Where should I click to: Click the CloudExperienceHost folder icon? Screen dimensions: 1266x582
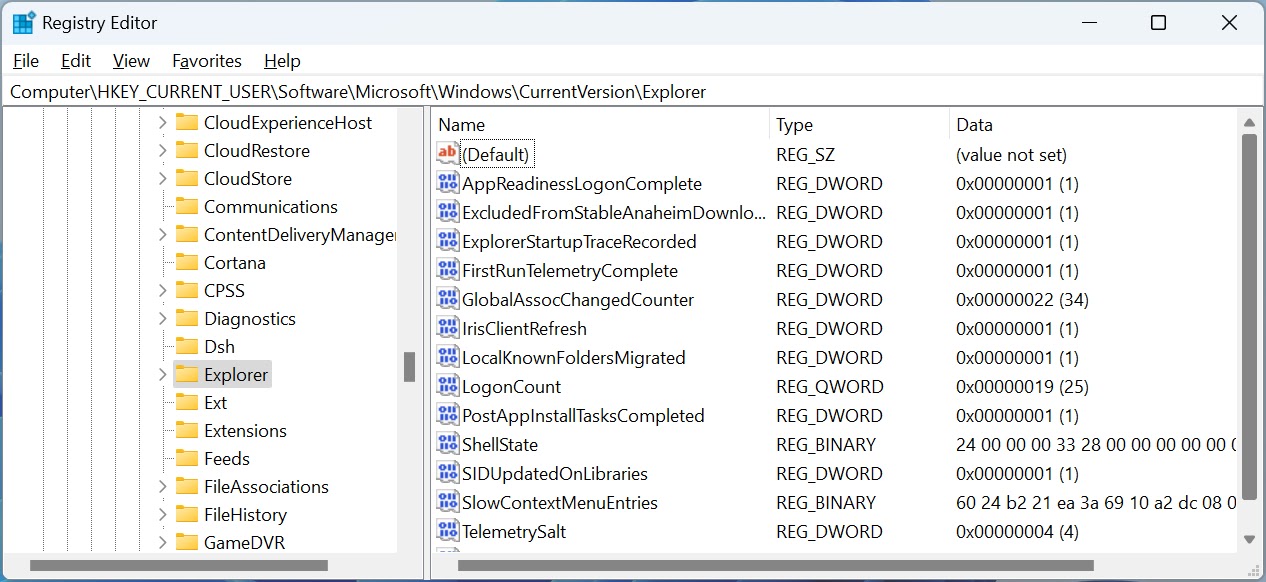coord(186,122)
